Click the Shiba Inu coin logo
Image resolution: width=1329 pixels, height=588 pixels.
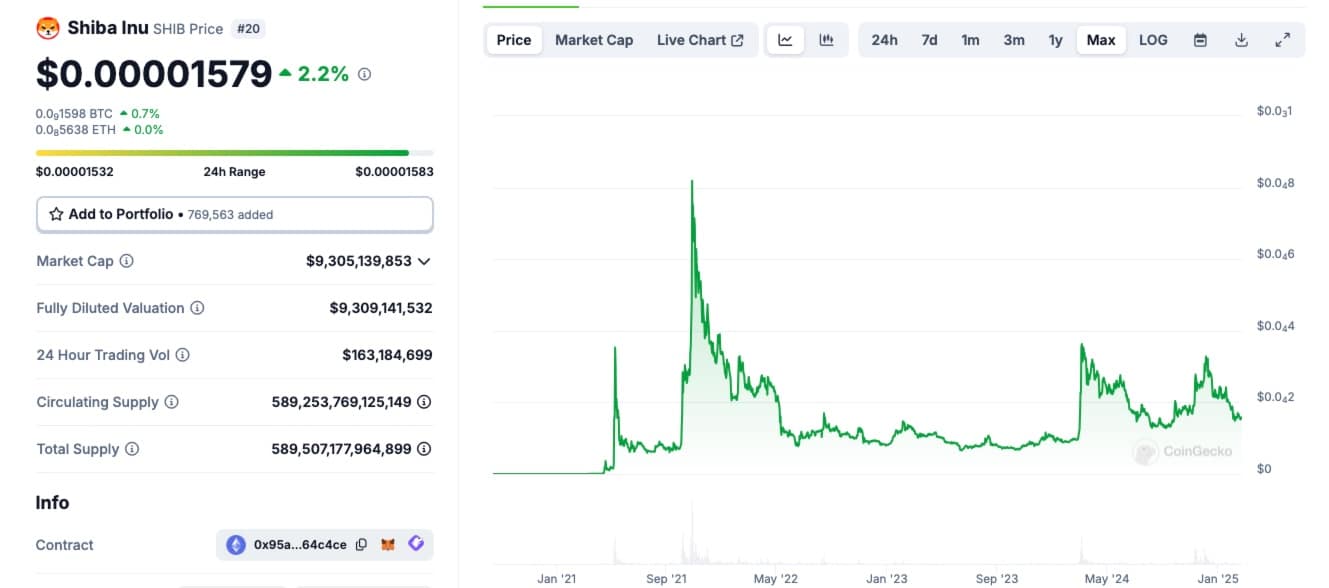[x=48, y=28]
